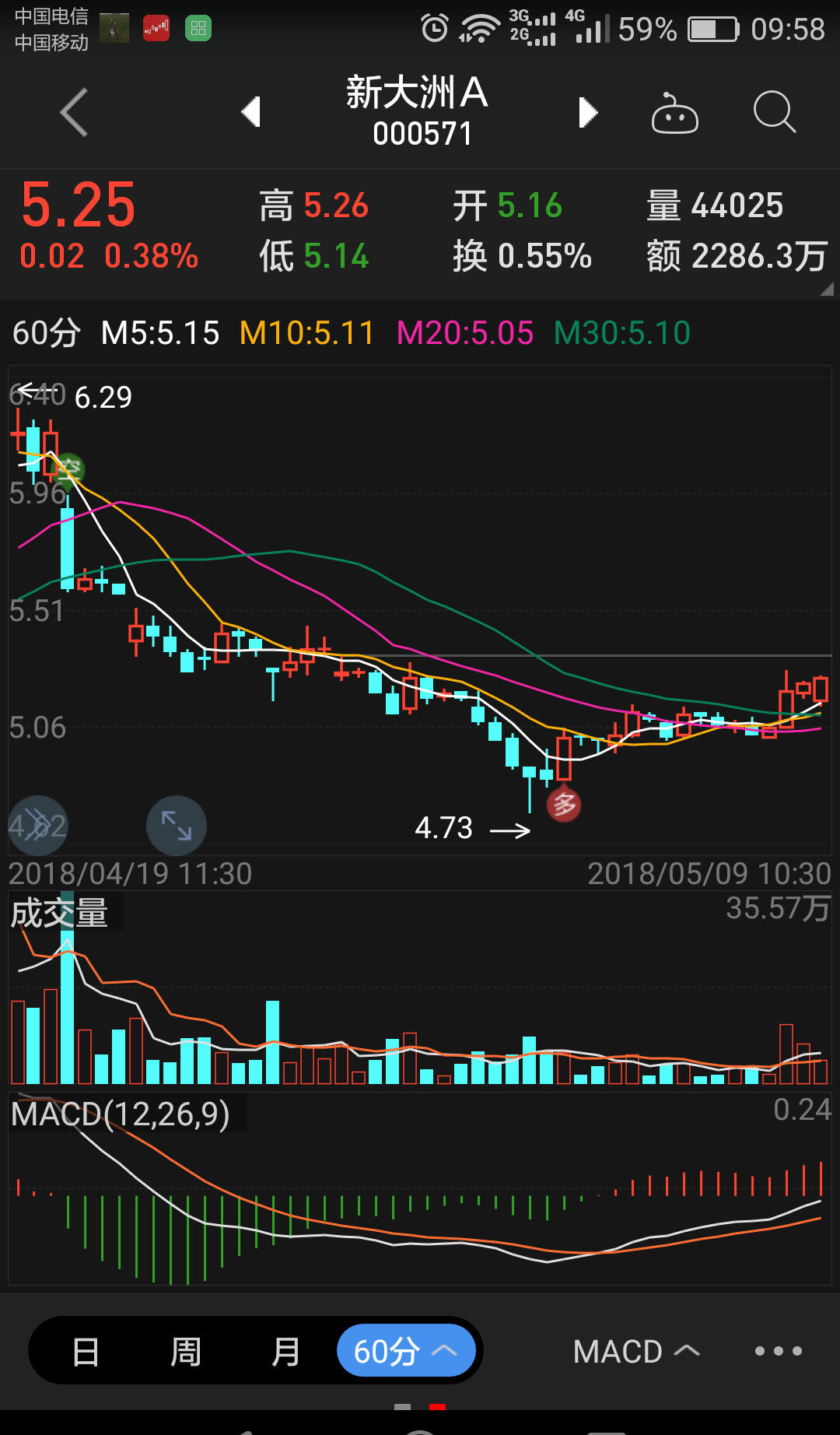Open the MACD indicator dropdown
Viewport: 840px width, 1435px height.
coord(636,1352)
